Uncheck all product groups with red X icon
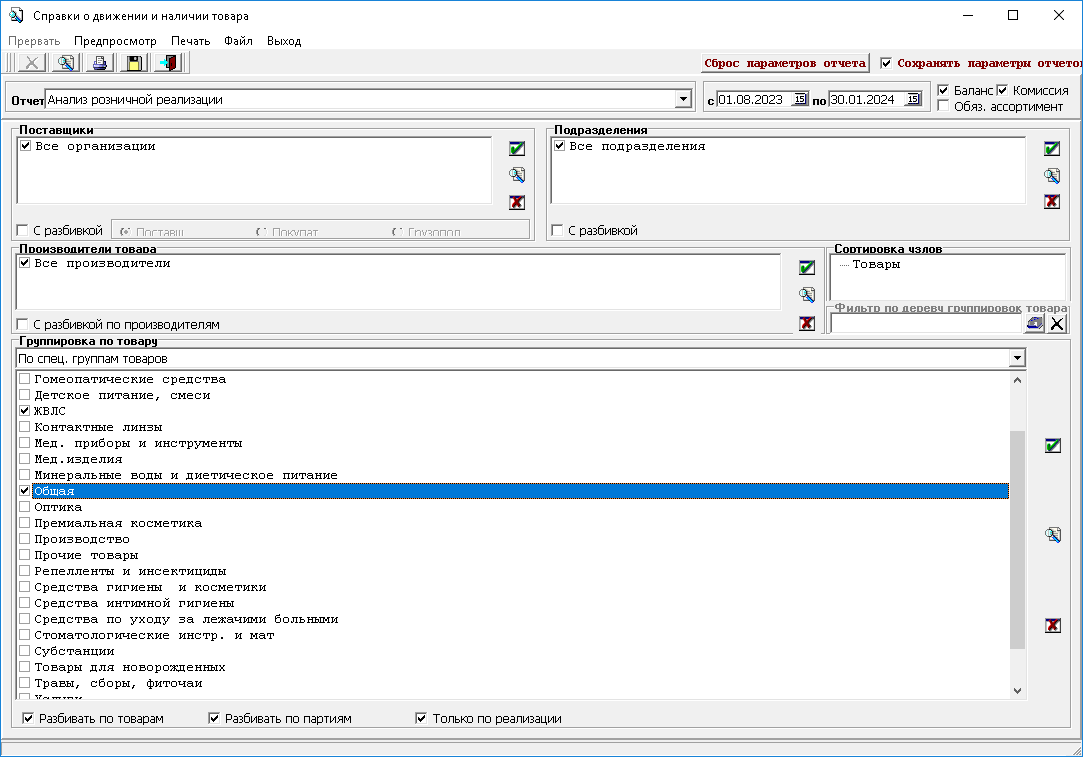The image size is (1083, 757). tap(1053, 625)
